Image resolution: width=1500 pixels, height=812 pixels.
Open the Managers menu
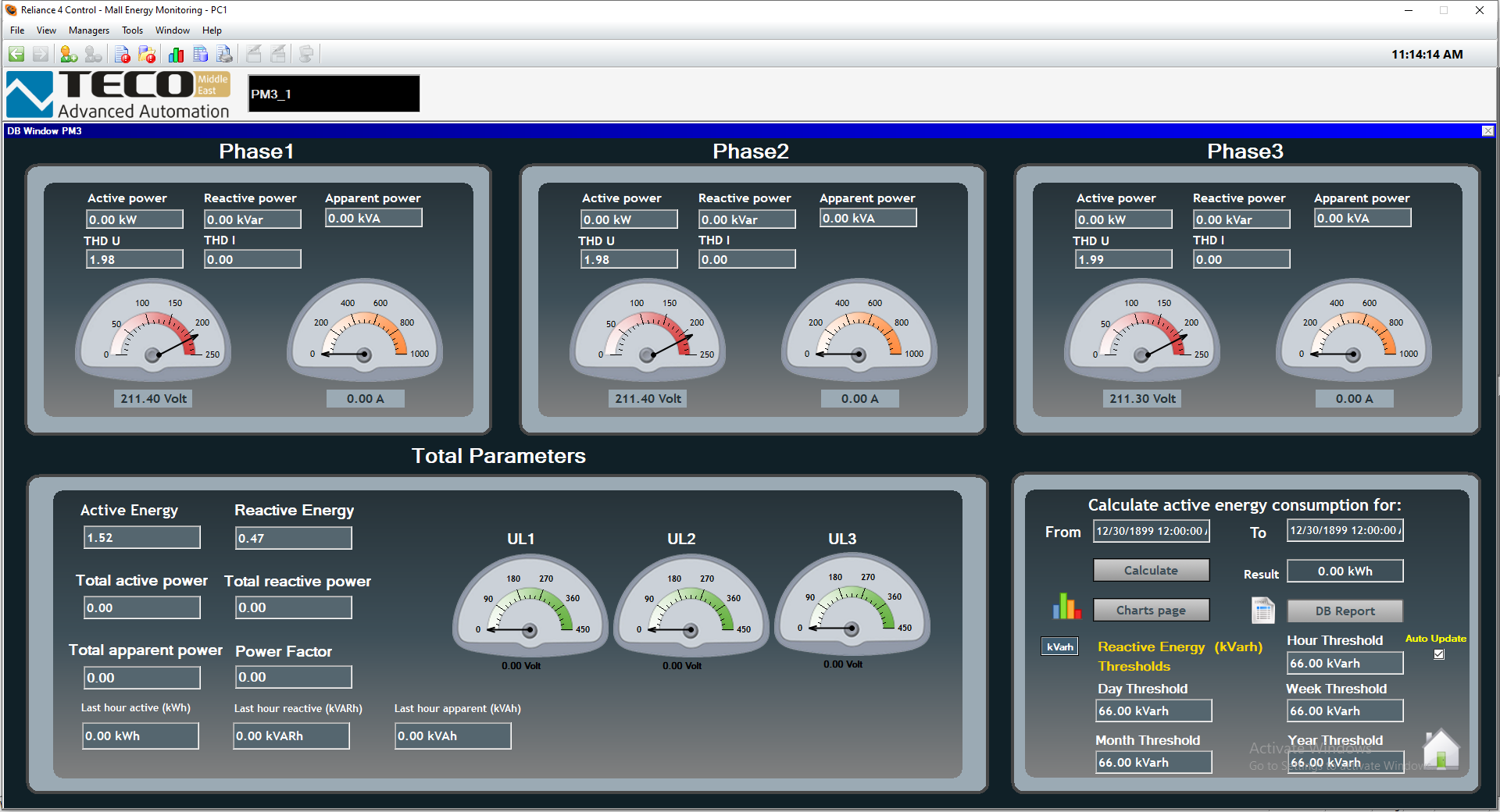coord(89,30)
